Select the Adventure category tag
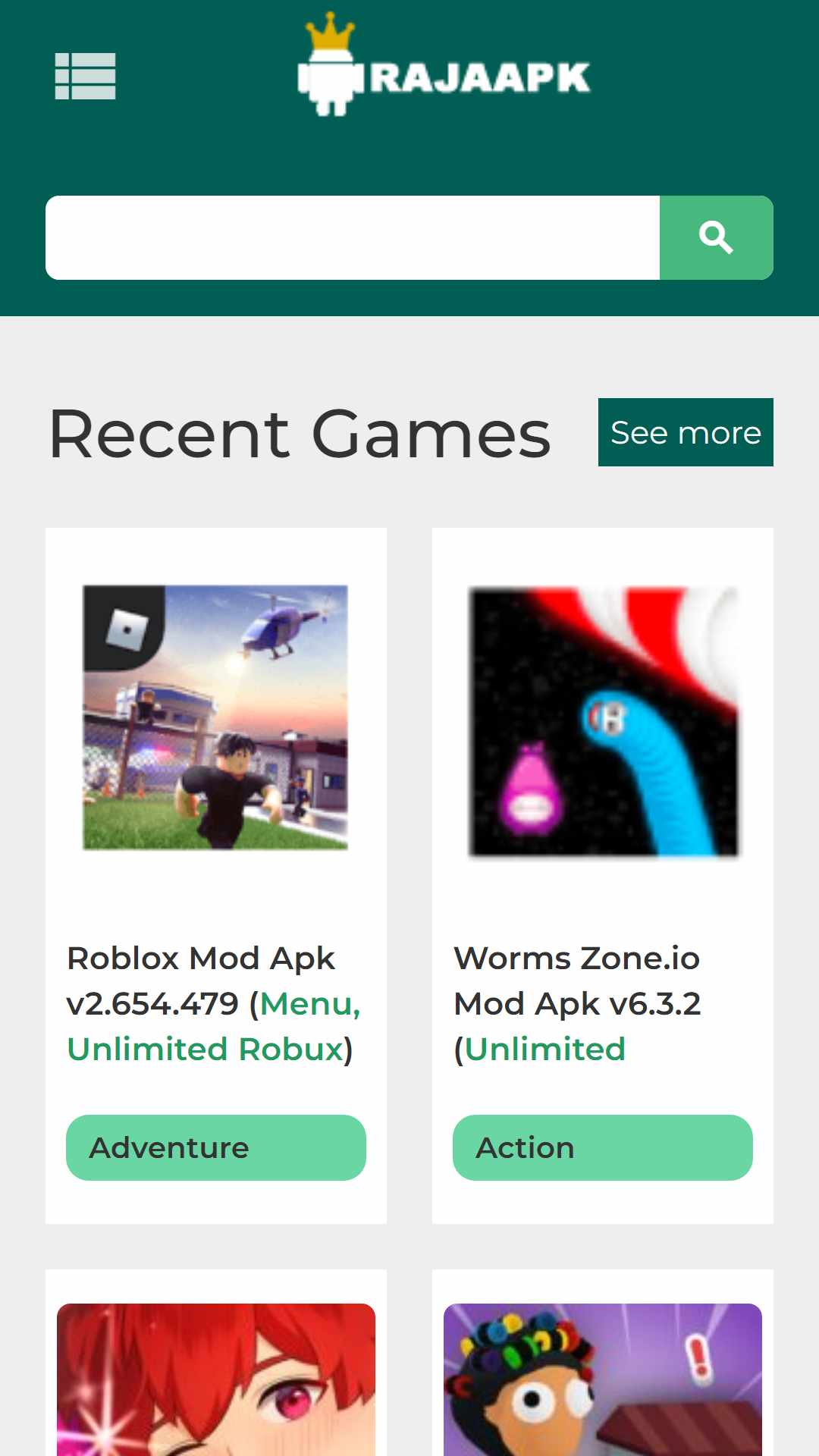The height and width of the screenshot is (1456, 819). [216, 1147]
